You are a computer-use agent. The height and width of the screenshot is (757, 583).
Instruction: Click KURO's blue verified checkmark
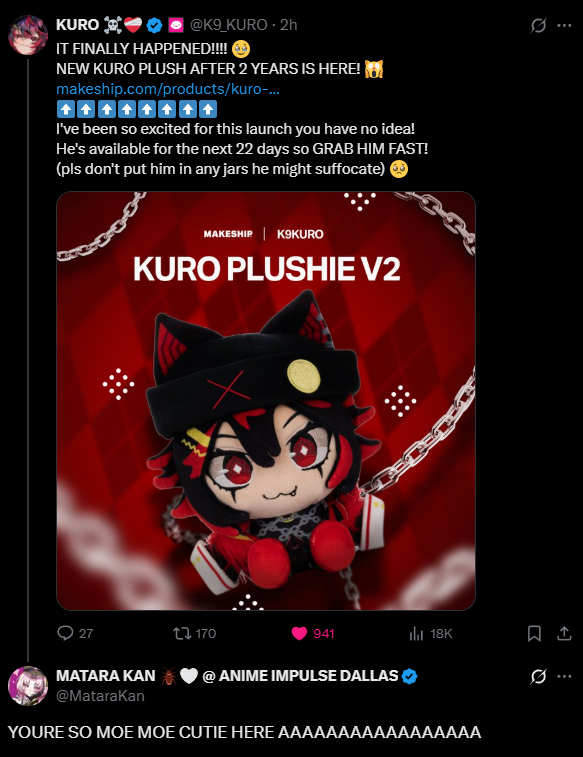click(154, 25)
